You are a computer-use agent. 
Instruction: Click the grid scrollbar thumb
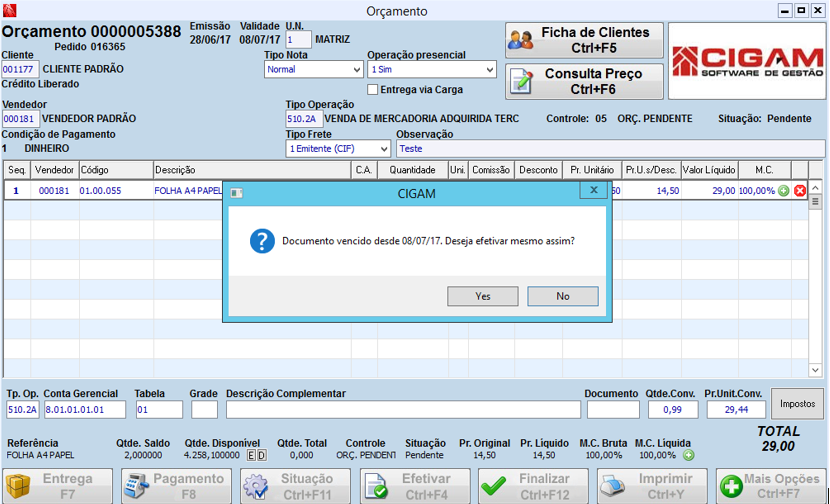click(815, 202)
